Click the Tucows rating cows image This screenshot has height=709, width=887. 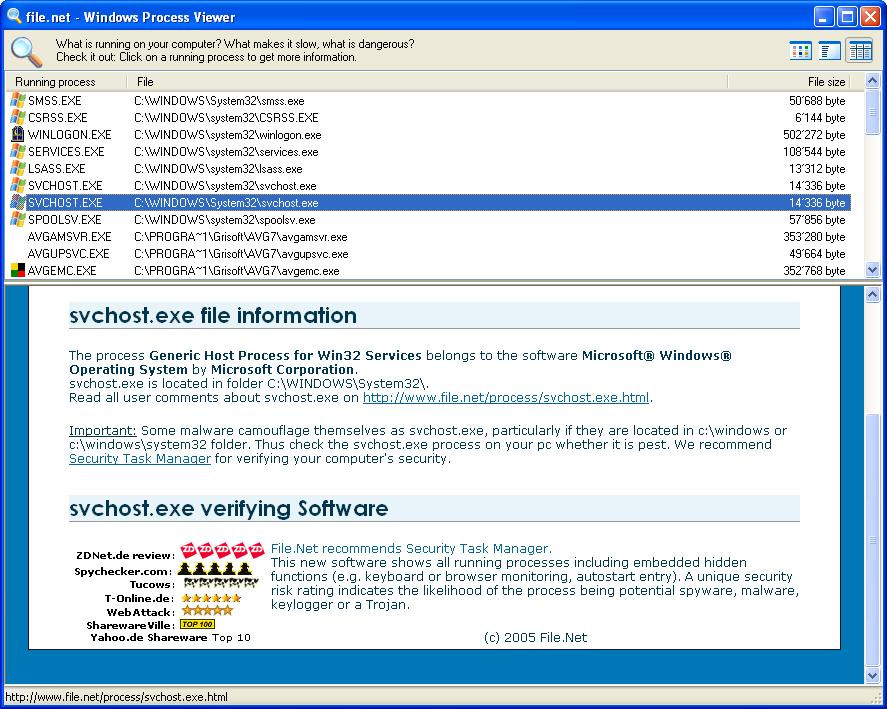pyautogui.click(x=221, y=582)
